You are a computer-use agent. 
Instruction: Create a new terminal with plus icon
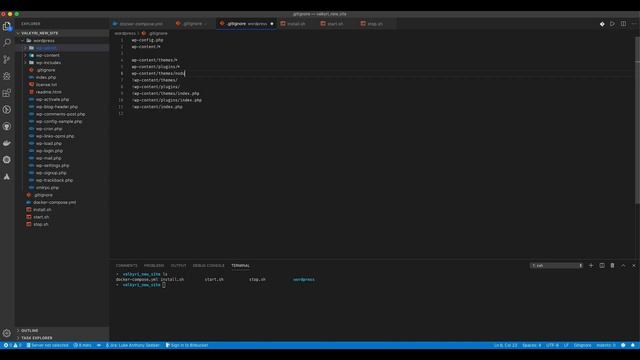591,266
